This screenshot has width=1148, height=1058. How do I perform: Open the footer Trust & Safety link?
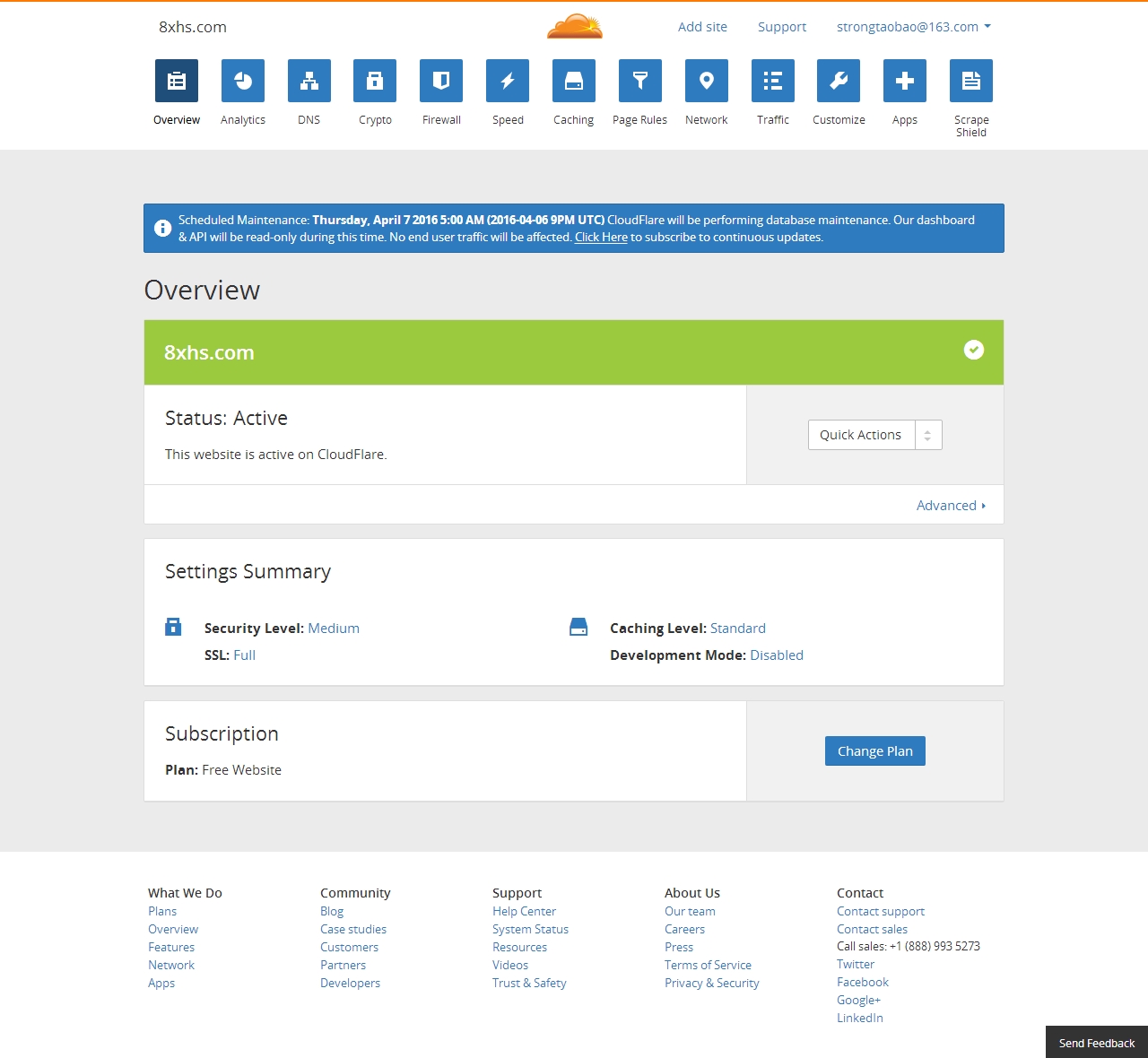[x=529, y=983]
